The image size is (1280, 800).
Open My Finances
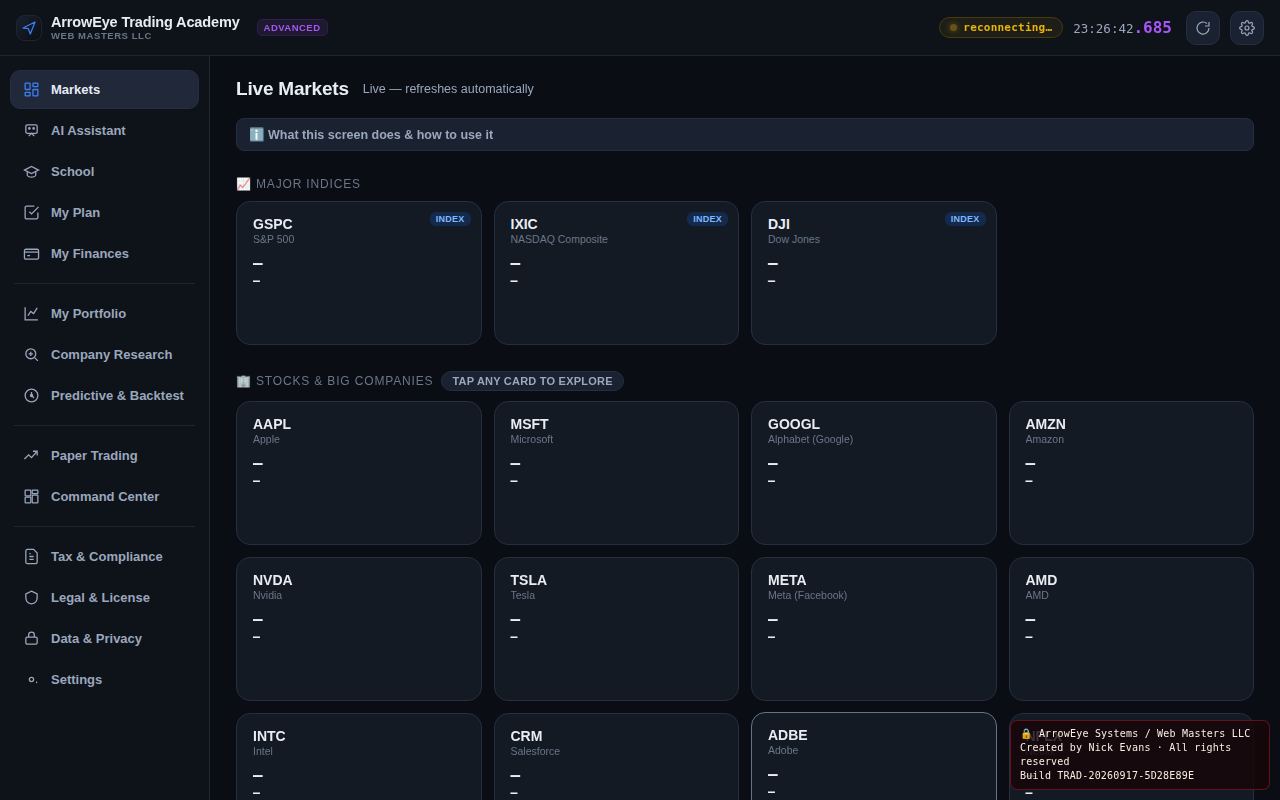tap(104, 254)
